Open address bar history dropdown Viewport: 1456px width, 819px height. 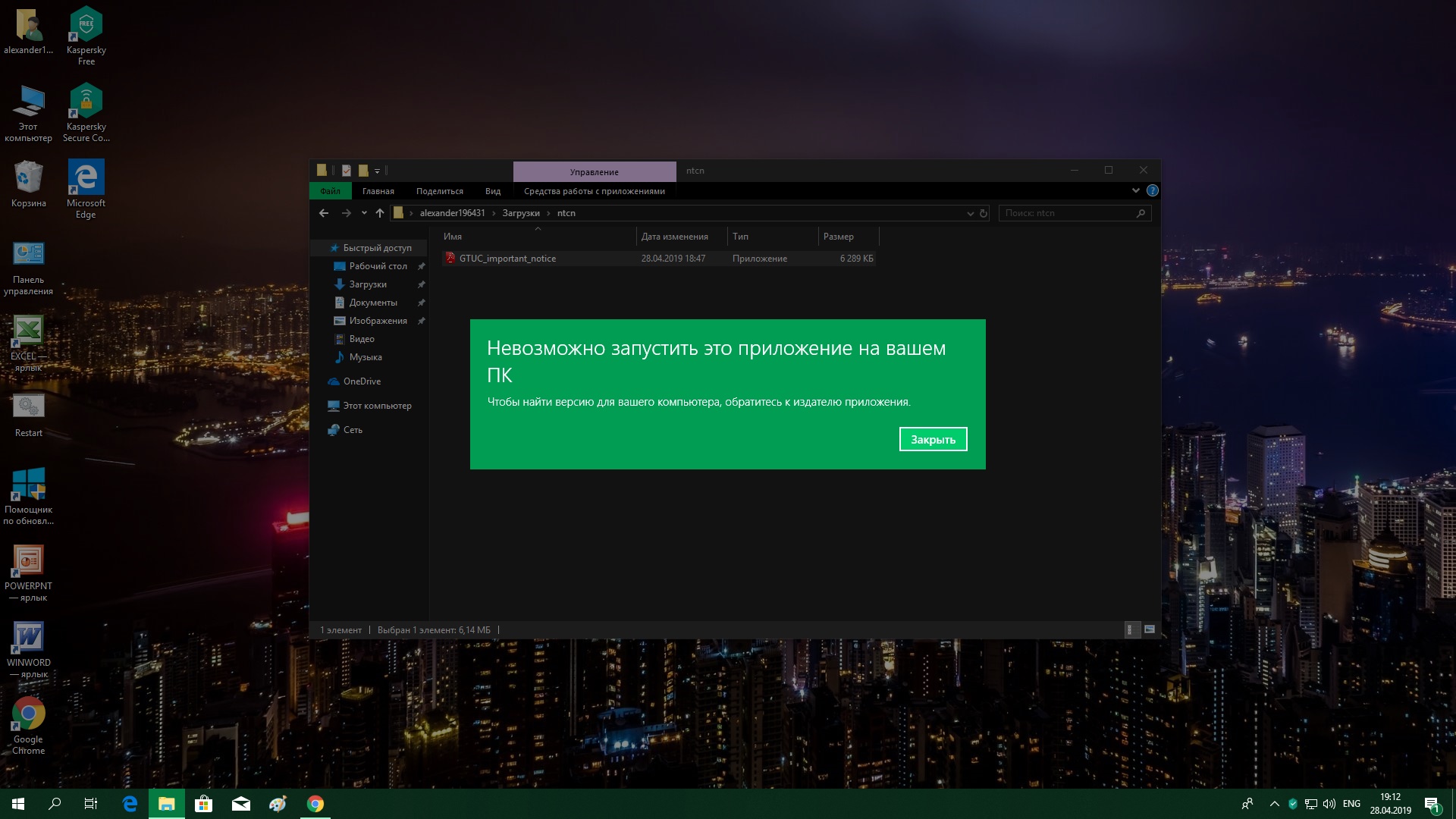[970, 213]
